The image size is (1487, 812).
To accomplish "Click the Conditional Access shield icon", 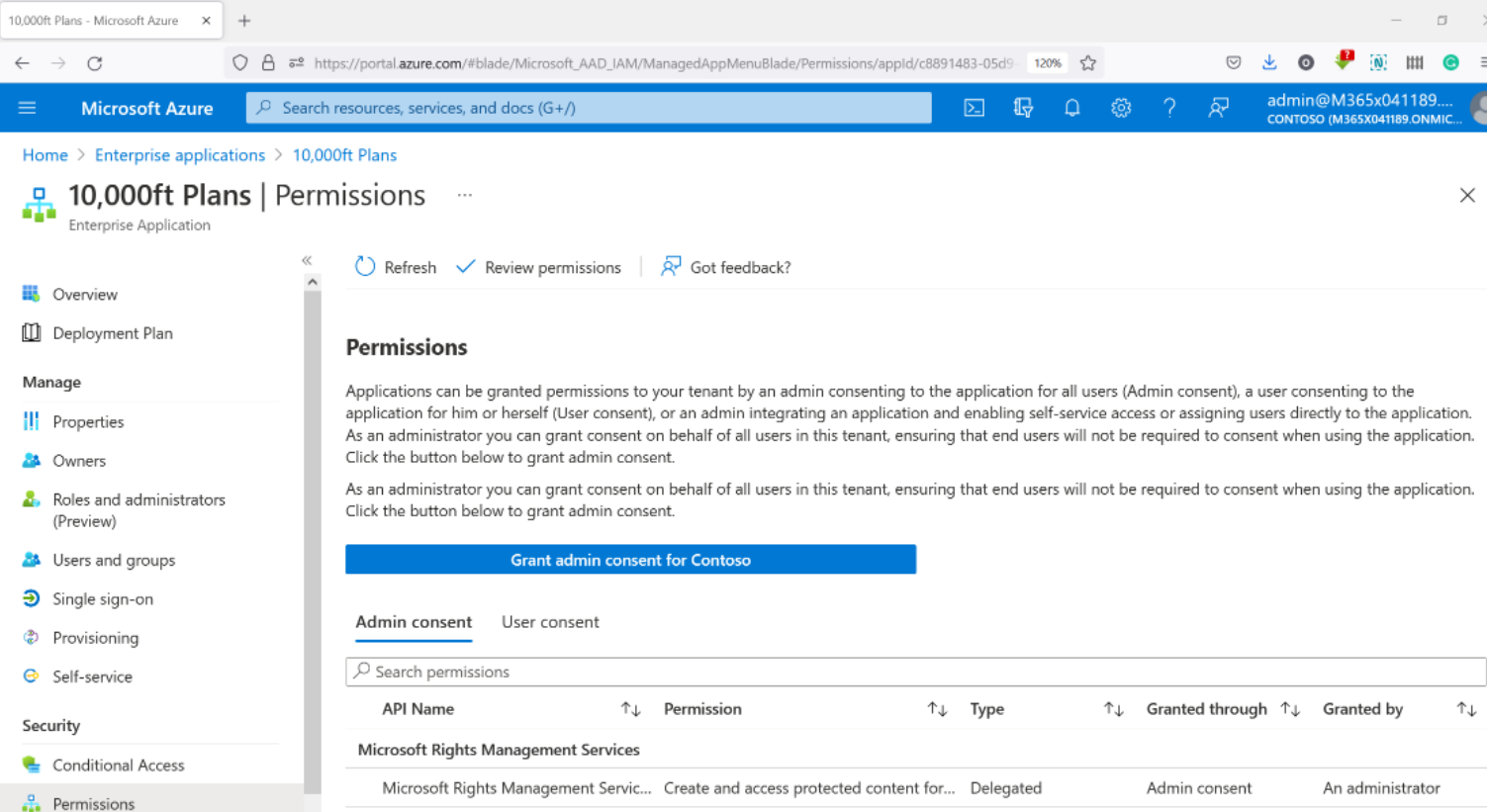I will pos(32,765).
